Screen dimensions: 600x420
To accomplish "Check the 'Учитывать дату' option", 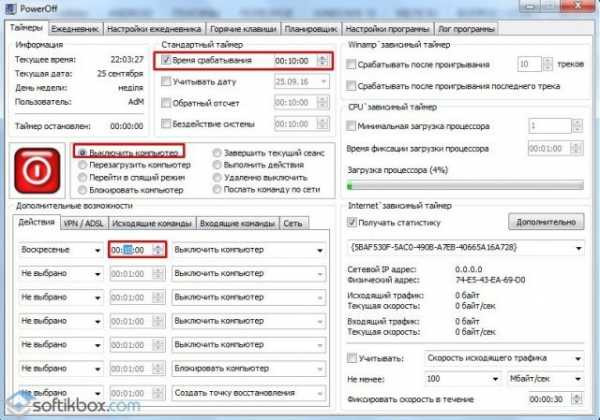I will tap(166, 83).
